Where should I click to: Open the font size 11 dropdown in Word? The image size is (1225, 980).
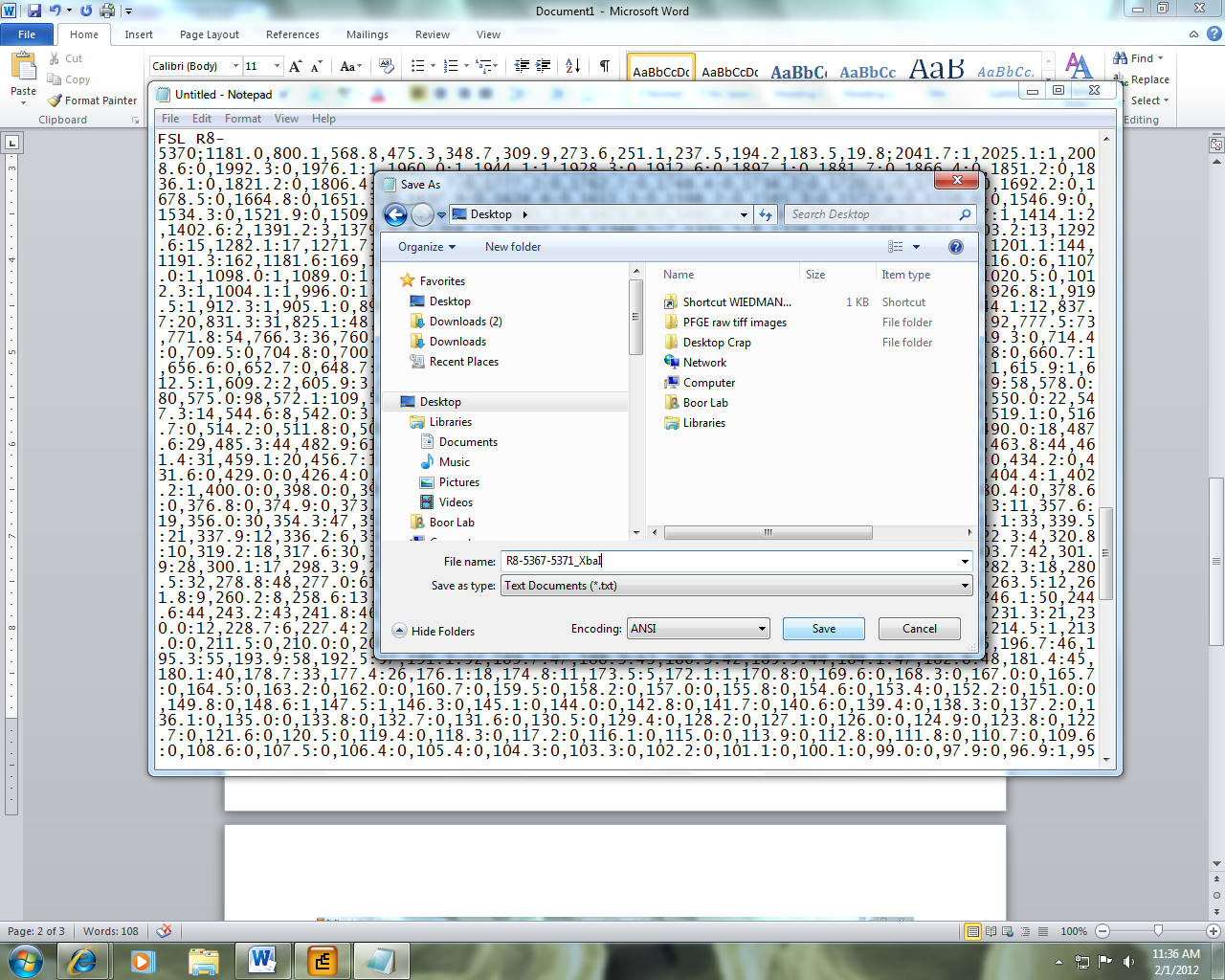point(277,66)
